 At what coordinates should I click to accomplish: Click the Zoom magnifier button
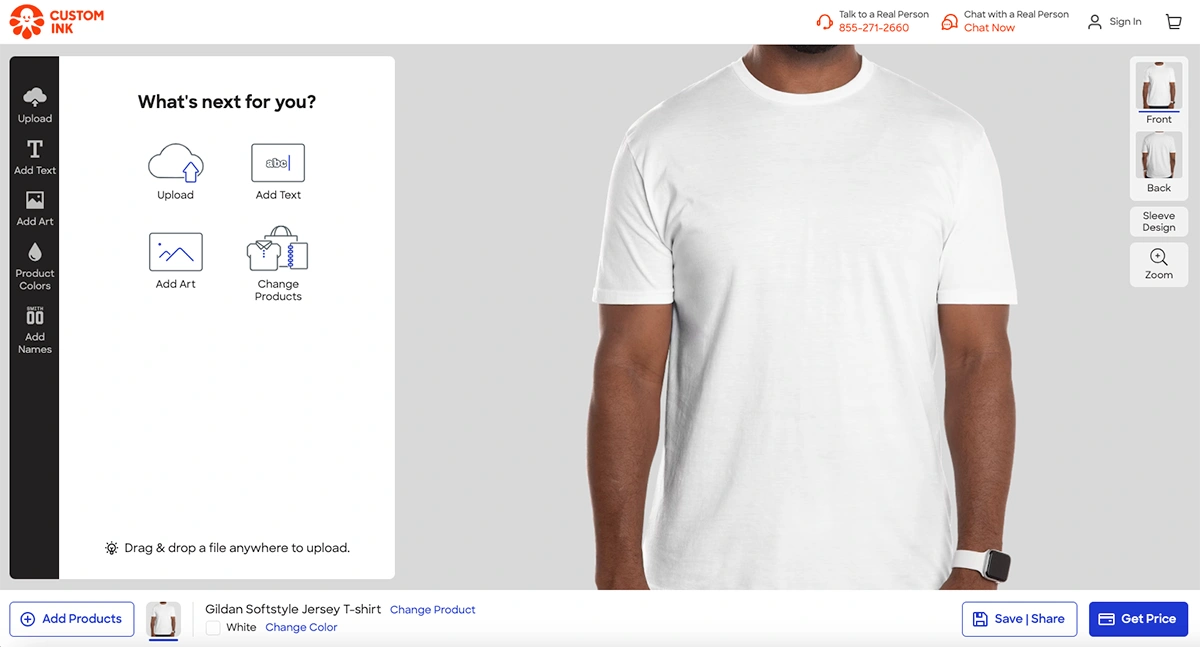tap(1159, 265)
